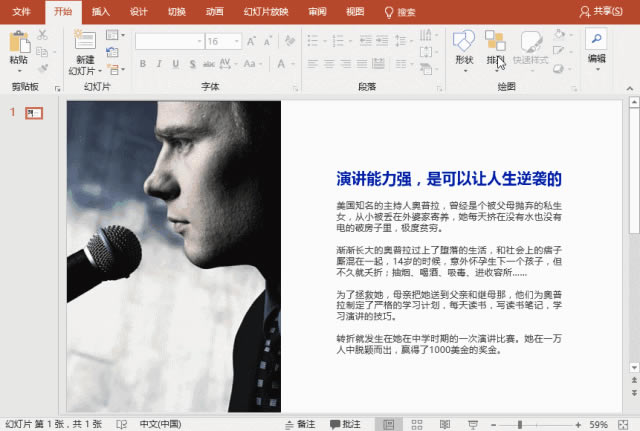This screenshot has height=431, width=640.
Task: Click the Clear Formatting eraser icon
Action: tap(290, 41)
